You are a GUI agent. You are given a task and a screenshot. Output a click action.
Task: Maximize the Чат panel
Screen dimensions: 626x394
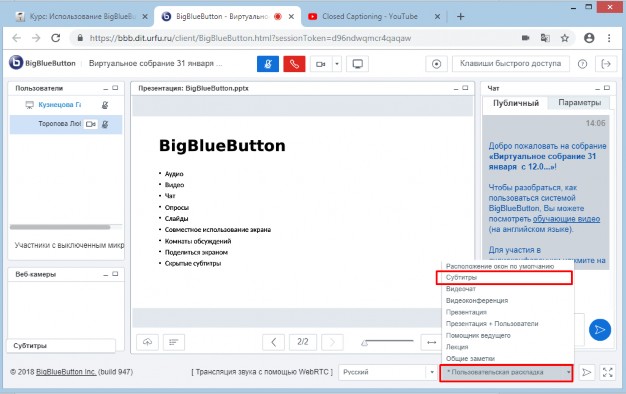pyautogui.click(x=607, y=88)
